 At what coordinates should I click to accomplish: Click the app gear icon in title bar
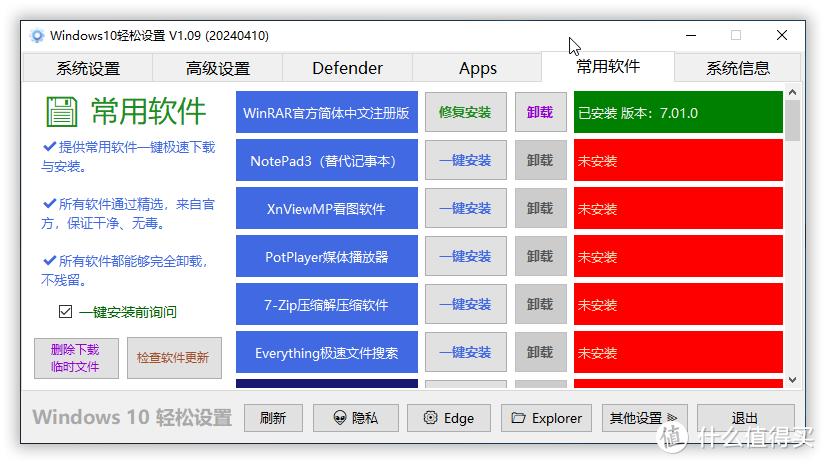(x=37, y=36)
